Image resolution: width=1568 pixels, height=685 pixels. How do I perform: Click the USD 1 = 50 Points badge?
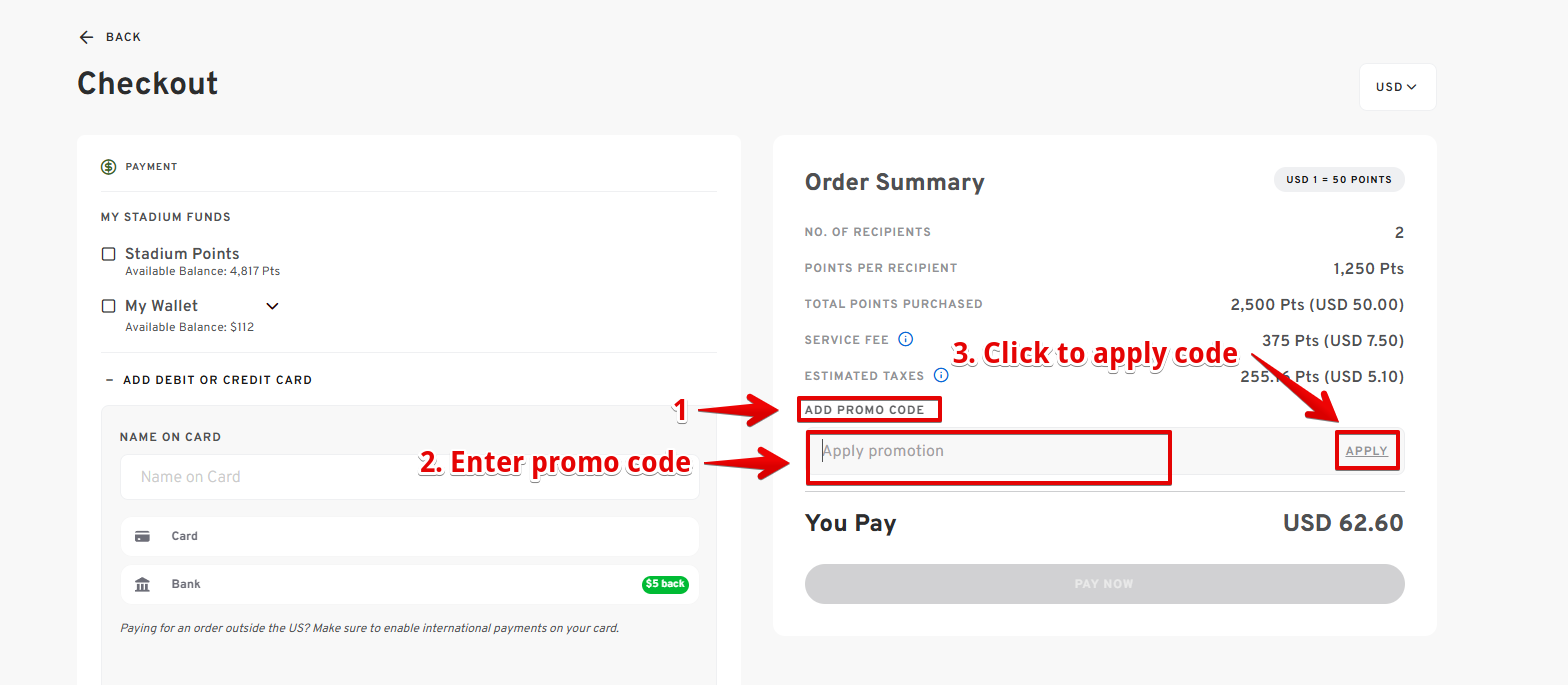1338,180
